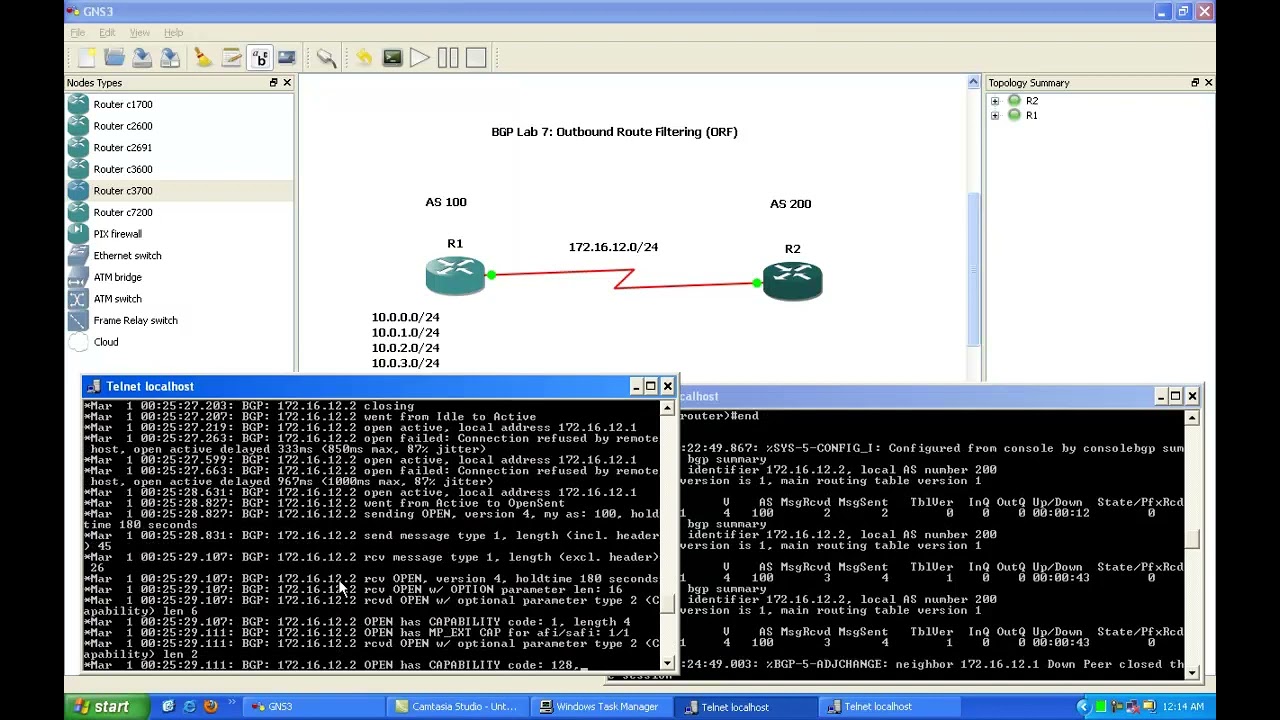
Task: Close the Nodes Types panel
Action: tap(287, 83)
